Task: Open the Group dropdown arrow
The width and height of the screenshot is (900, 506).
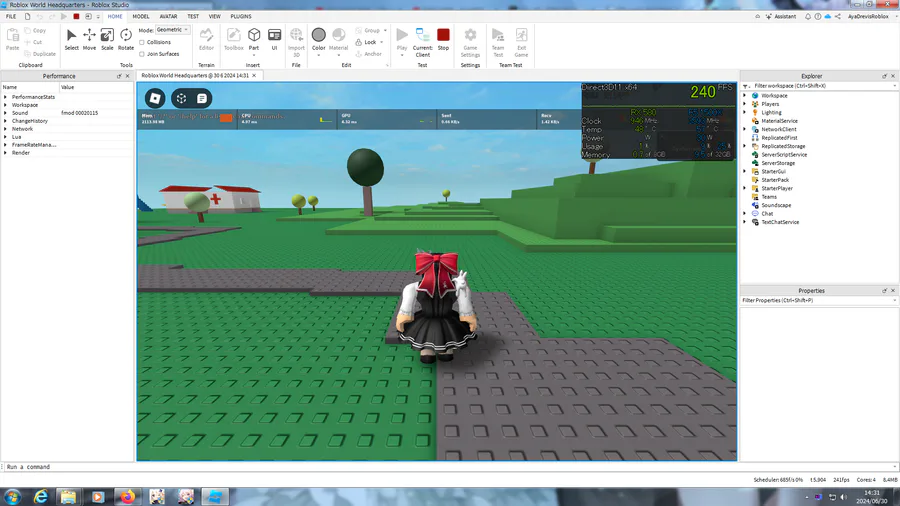Action: click(385, 30)
